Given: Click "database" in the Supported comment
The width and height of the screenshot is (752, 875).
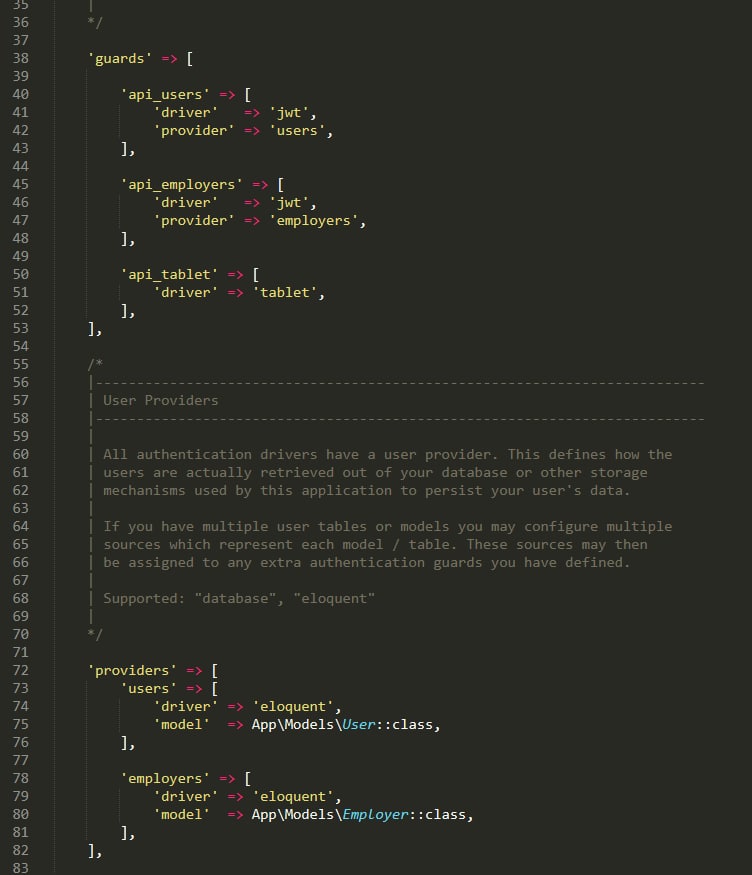Looking at the screenshot, I should click(x=235, y=598).
